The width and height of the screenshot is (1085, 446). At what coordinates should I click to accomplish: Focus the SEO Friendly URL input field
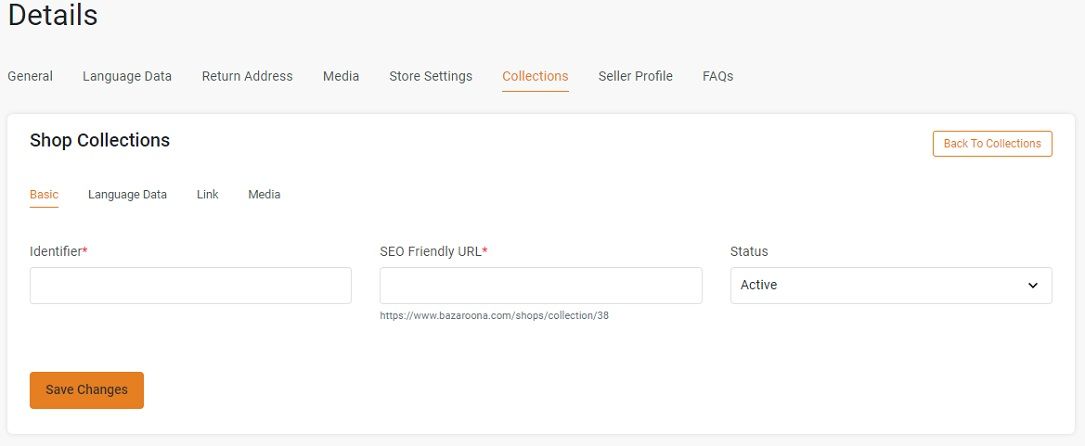click(541, 286)
